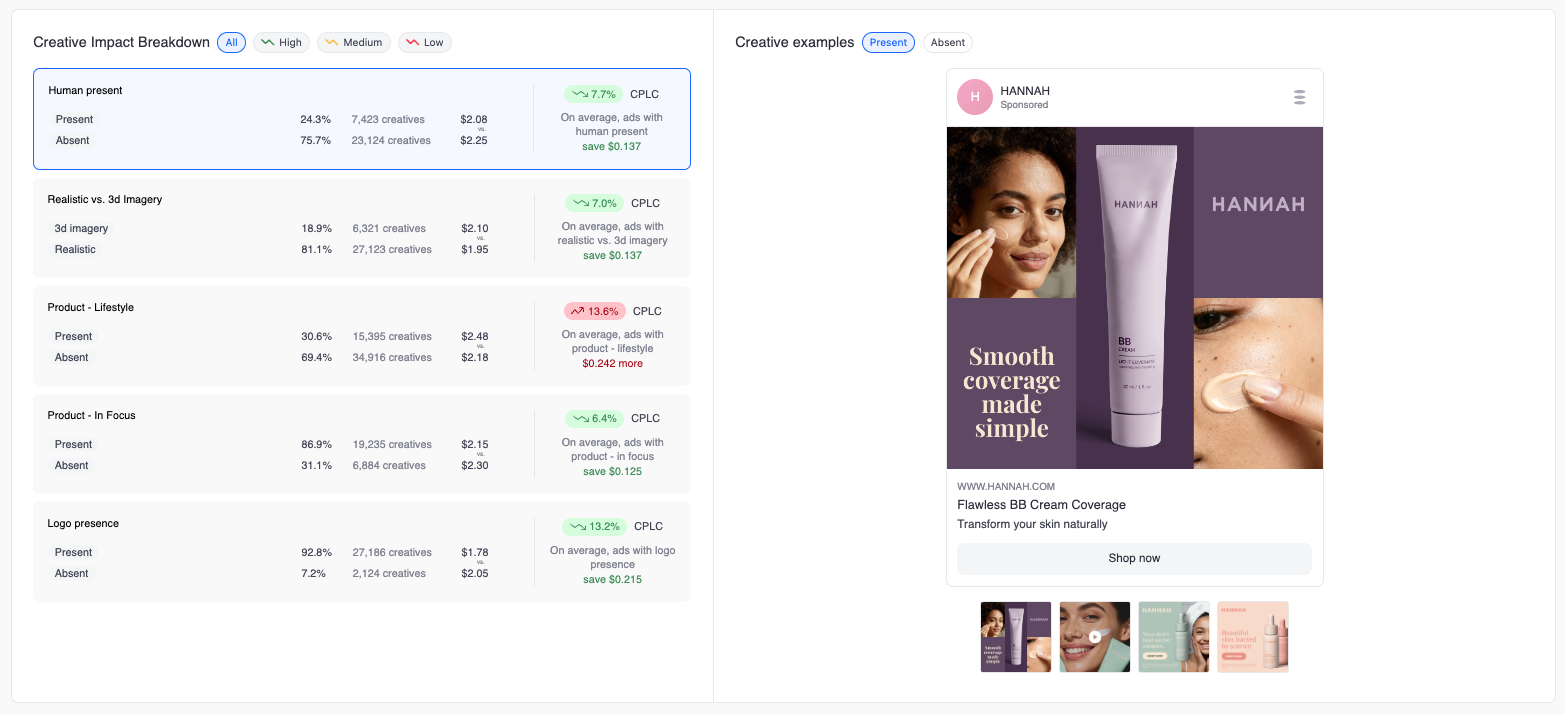Select the All filter chip
The width and height of the screenshot is (1565, 714).
pos(231,42)
